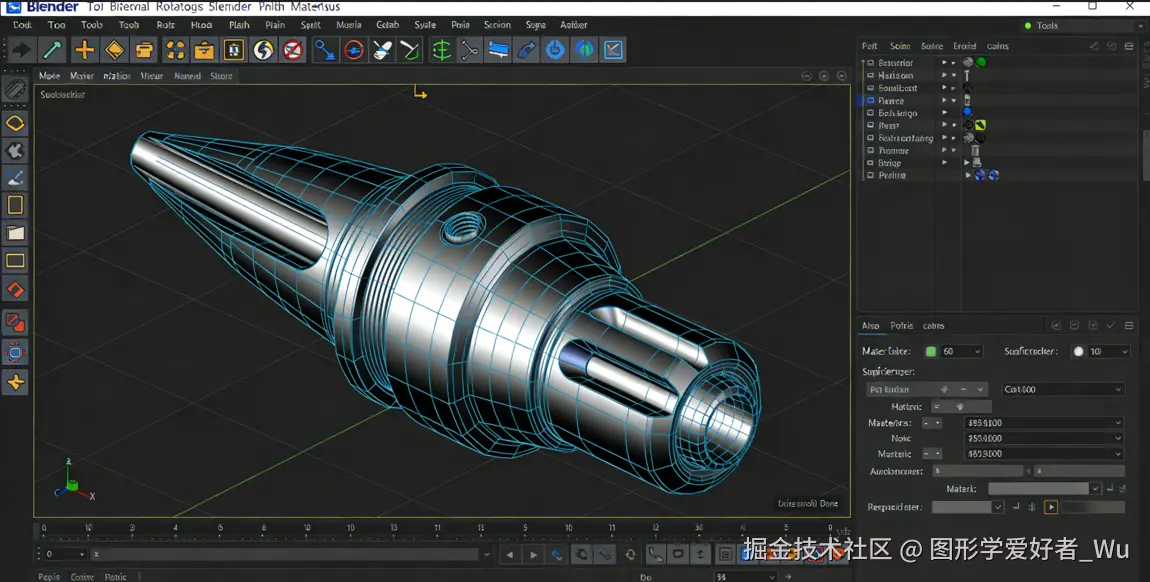
Task: Select the blue circle-frame sidebar tool
Action: [x=15, y=353]
